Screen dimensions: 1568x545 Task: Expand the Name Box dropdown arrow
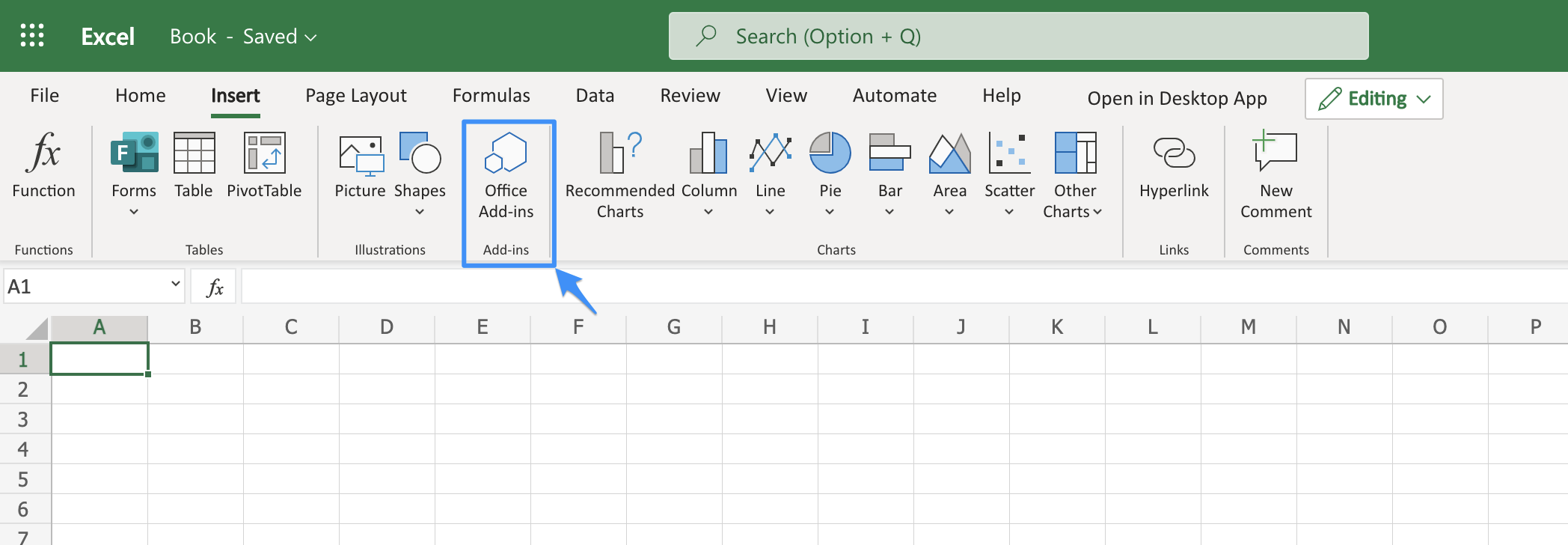click(175, 284)
